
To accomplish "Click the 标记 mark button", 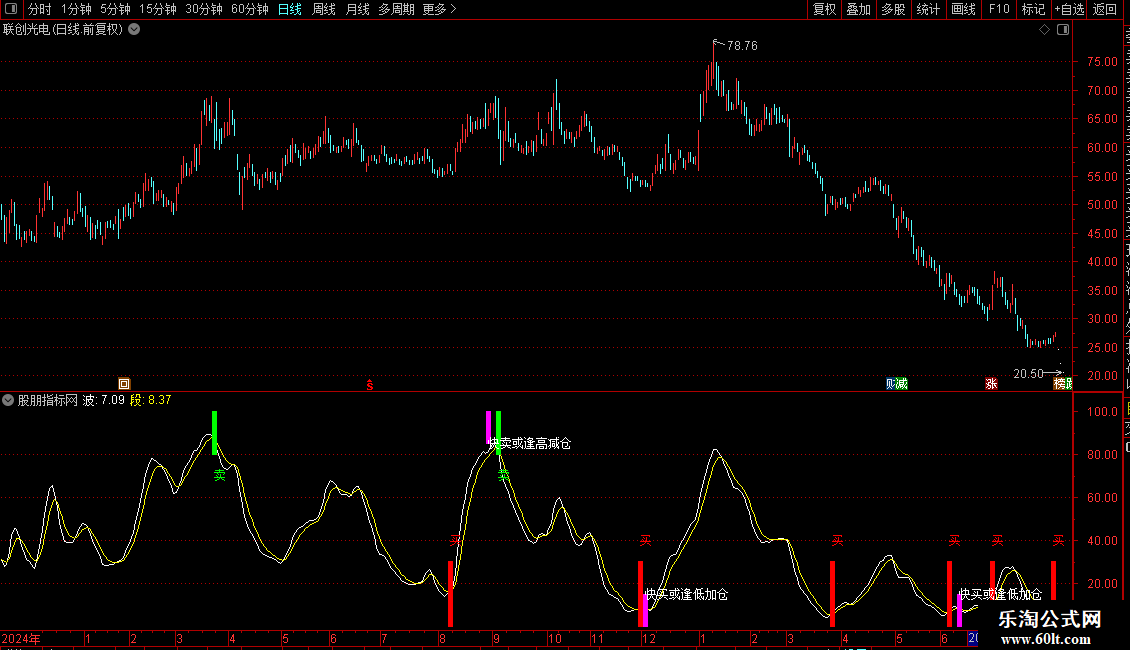I will click(x=1033, y=9).
